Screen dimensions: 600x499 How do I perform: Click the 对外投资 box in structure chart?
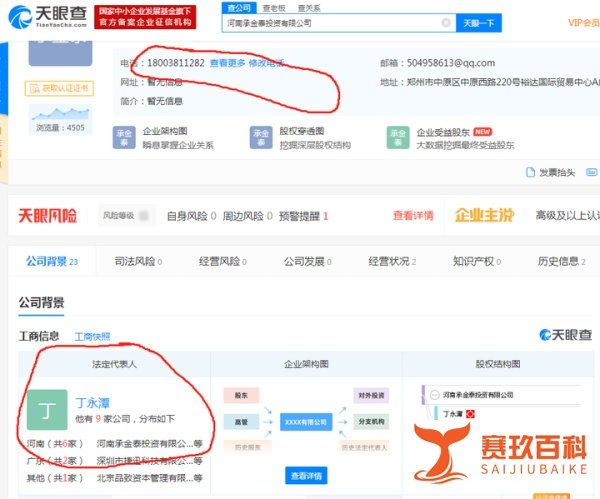pyautogui.click(x=371, y=395)
